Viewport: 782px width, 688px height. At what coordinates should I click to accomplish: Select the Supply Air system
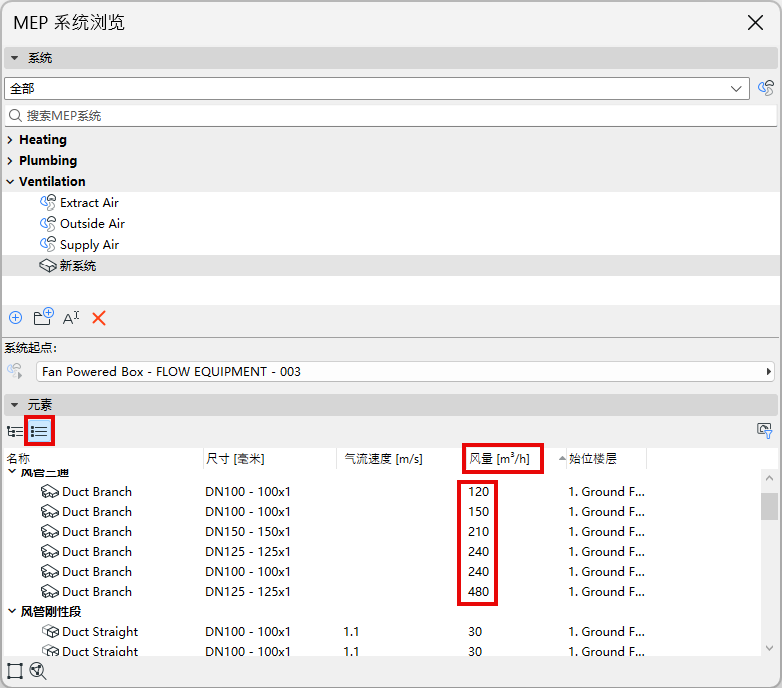391,244
